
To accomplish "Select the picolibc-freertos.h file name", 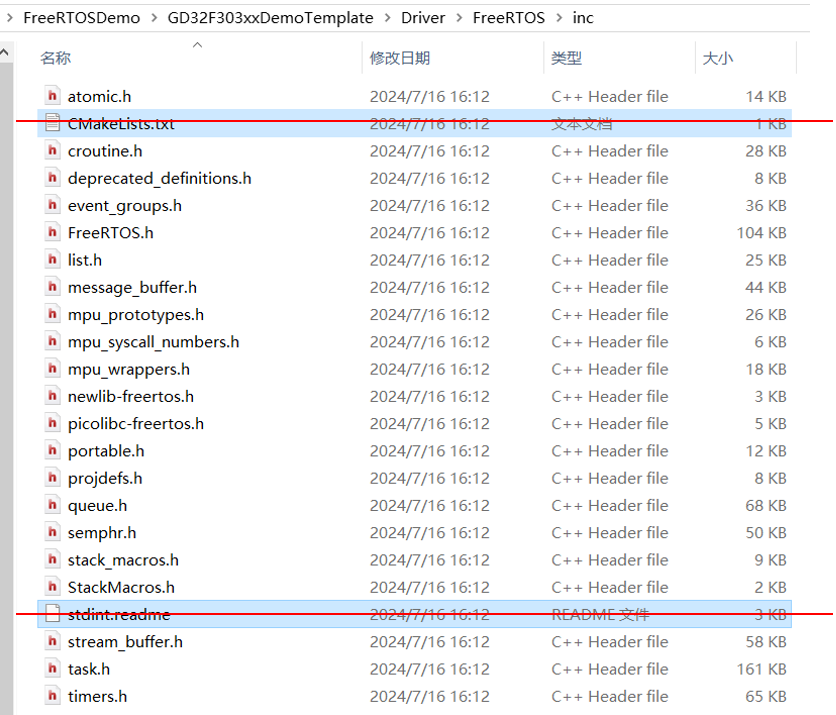I will click(135, 424).
